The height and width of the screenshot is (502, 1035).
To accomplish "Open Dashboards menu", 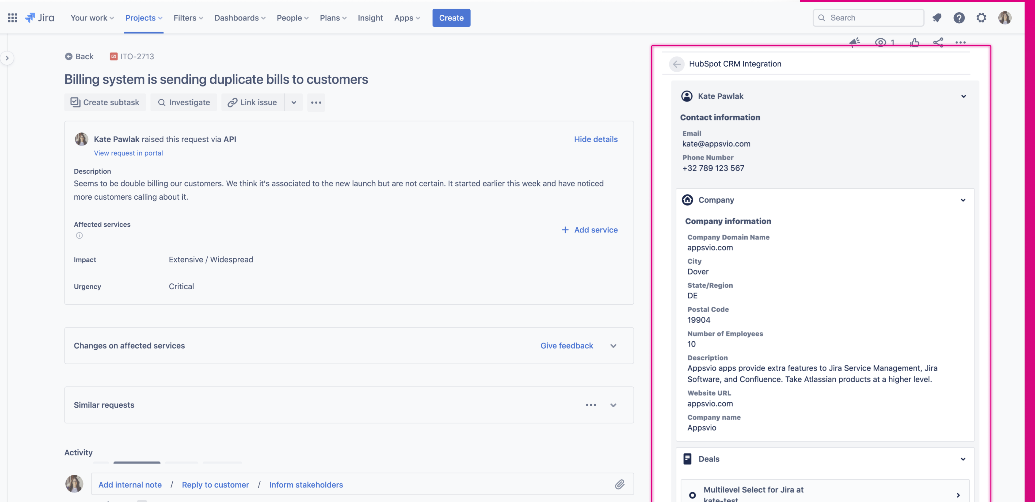I will tap(240, 18).
